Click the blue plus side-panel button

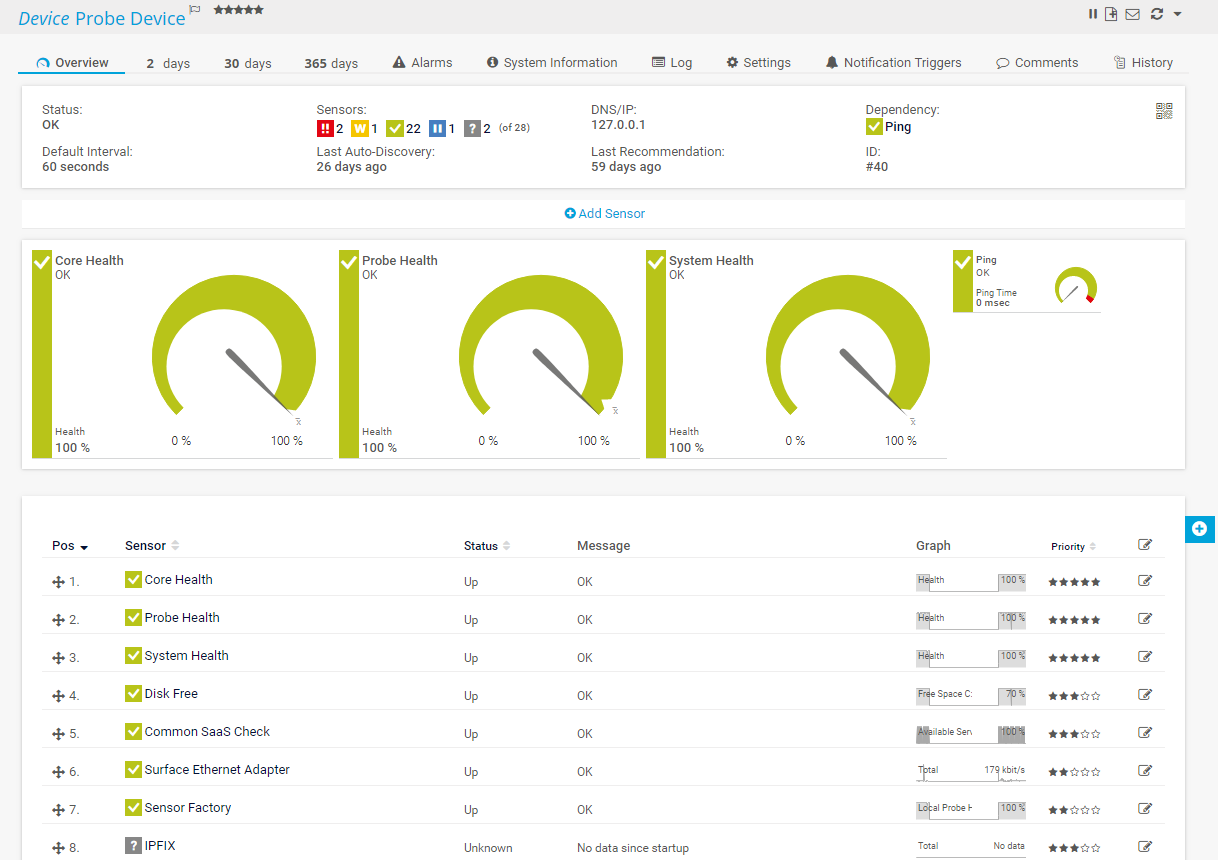coord(1200,529)
